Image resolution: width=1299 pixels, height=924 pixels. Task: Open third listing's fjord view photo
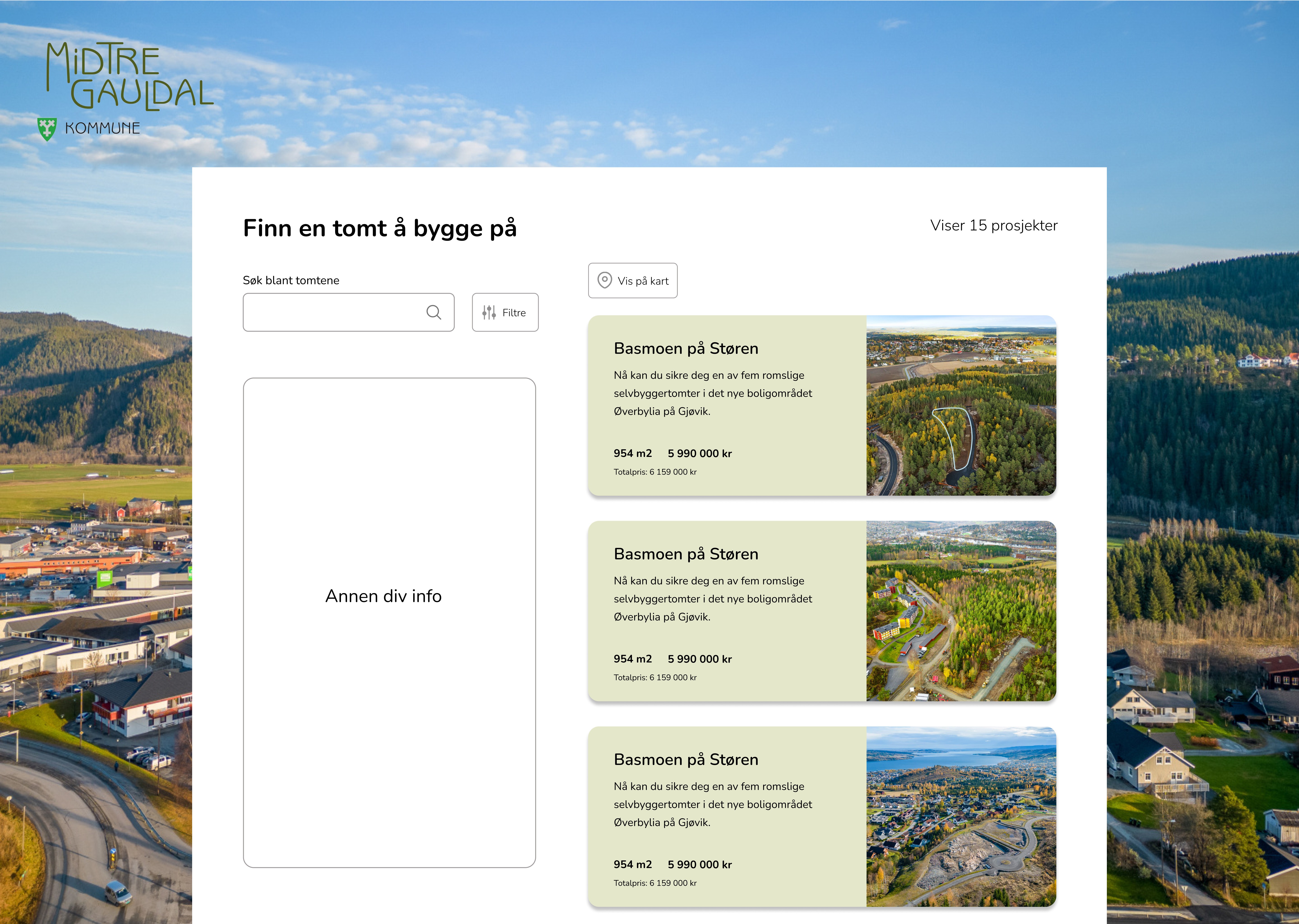click(960, 816)
